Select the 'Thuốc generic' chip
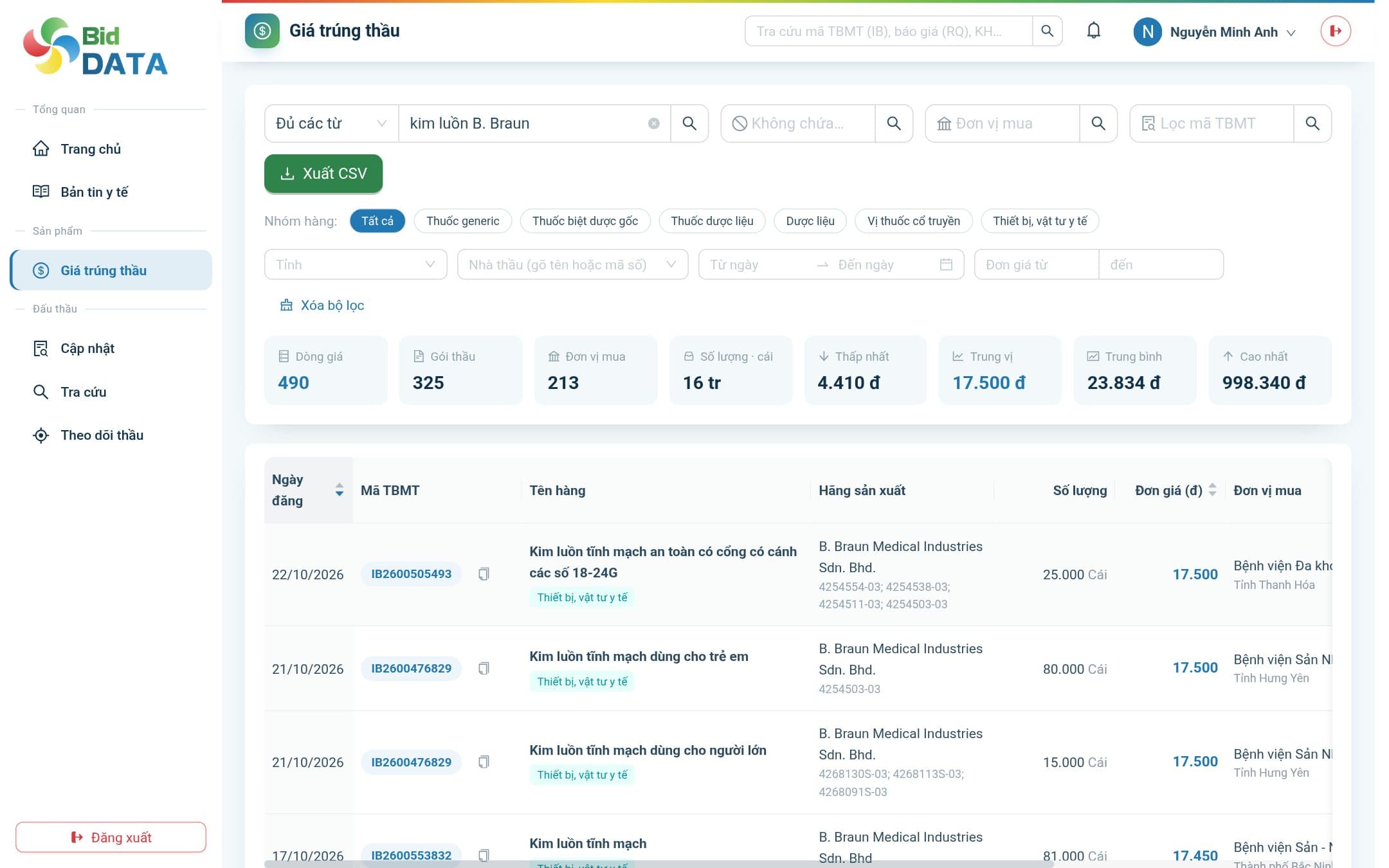 coord(462,221)
